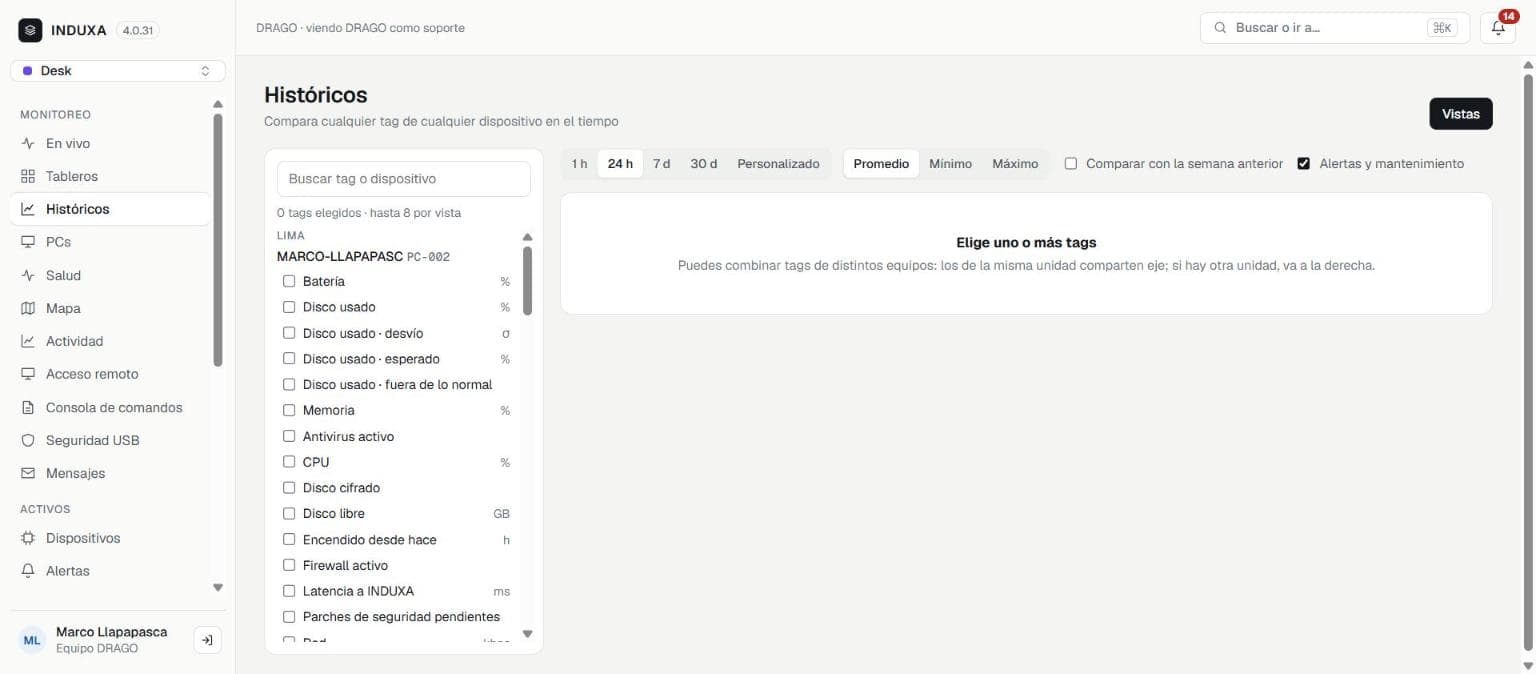Check the Firewall activo checkbox

(289, 565)
